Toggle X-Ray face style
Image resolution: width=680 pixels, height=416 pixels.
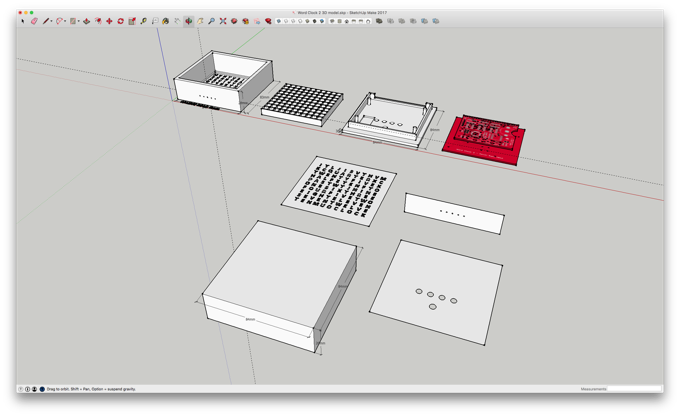tap(278, 21)
